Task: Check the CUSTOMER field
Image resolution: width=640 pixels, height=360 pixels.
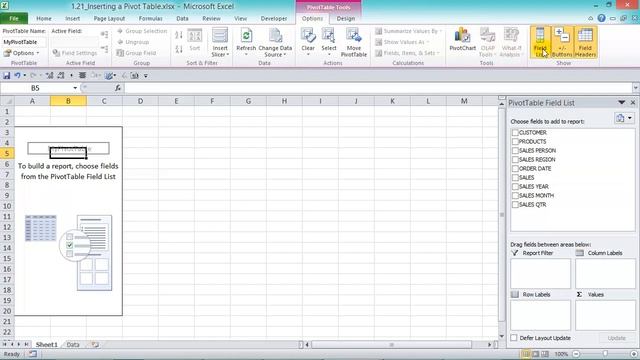Action: 515,133
